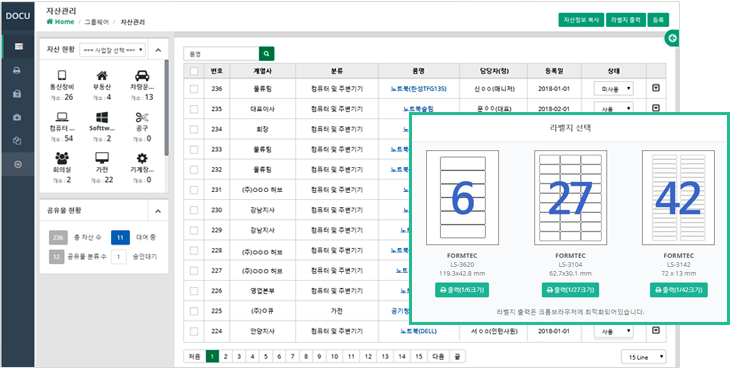Open the 미사용 status dropdown for row 236

tap(614, 88)
